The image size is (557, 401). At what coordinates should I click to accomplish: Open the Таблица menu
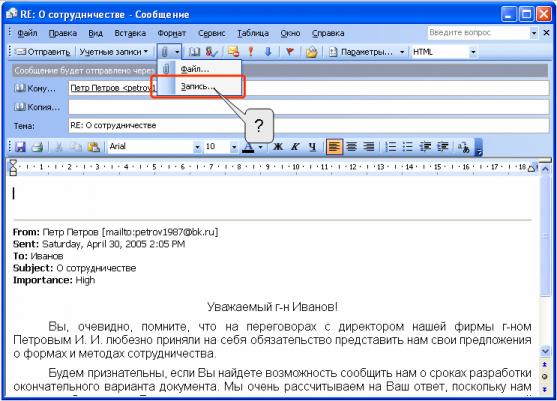point(253,33)
